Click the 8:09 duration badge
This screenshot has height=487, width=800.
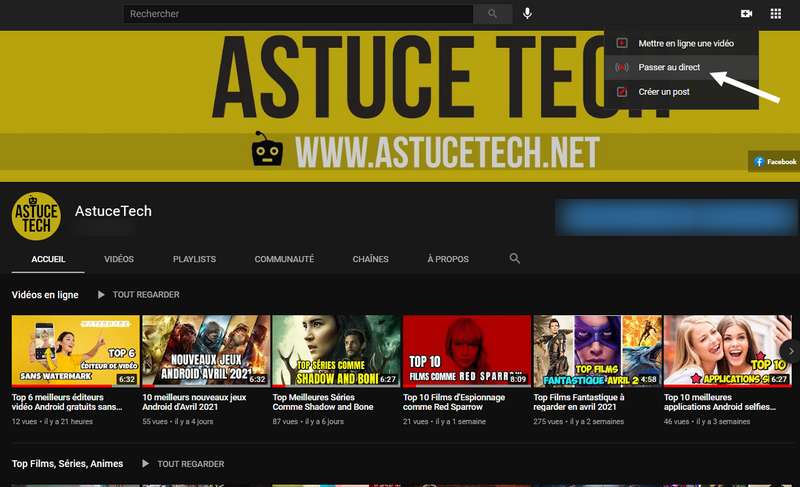518,379
